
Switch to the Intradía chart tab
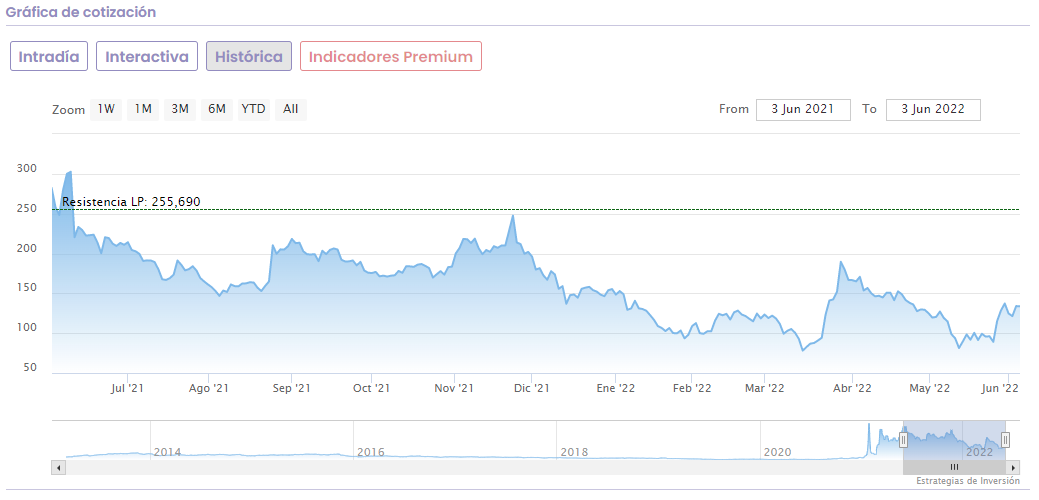click(49, 56)
